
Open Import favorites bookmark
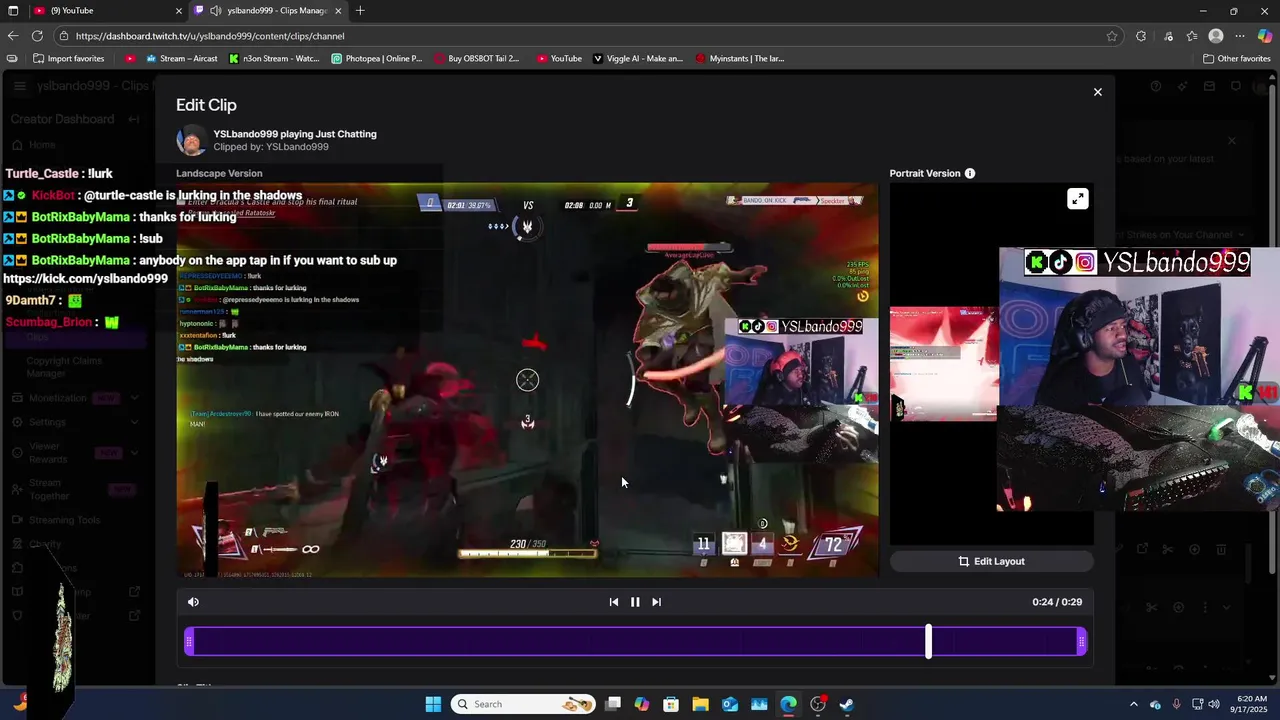pyautogui.click(x=68, y=59)
